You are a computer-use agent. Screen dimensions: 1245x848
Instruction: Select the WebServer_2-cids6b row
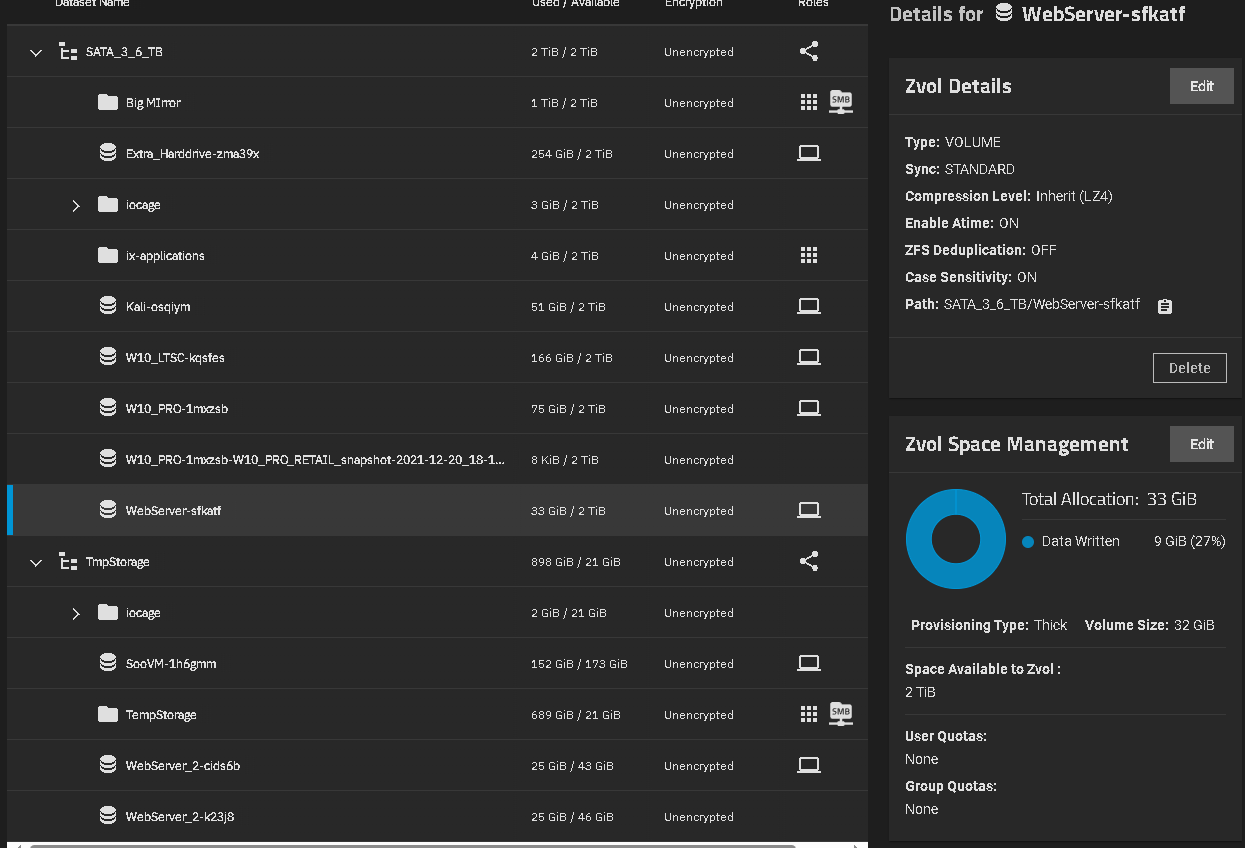click(x=437, y=765)
